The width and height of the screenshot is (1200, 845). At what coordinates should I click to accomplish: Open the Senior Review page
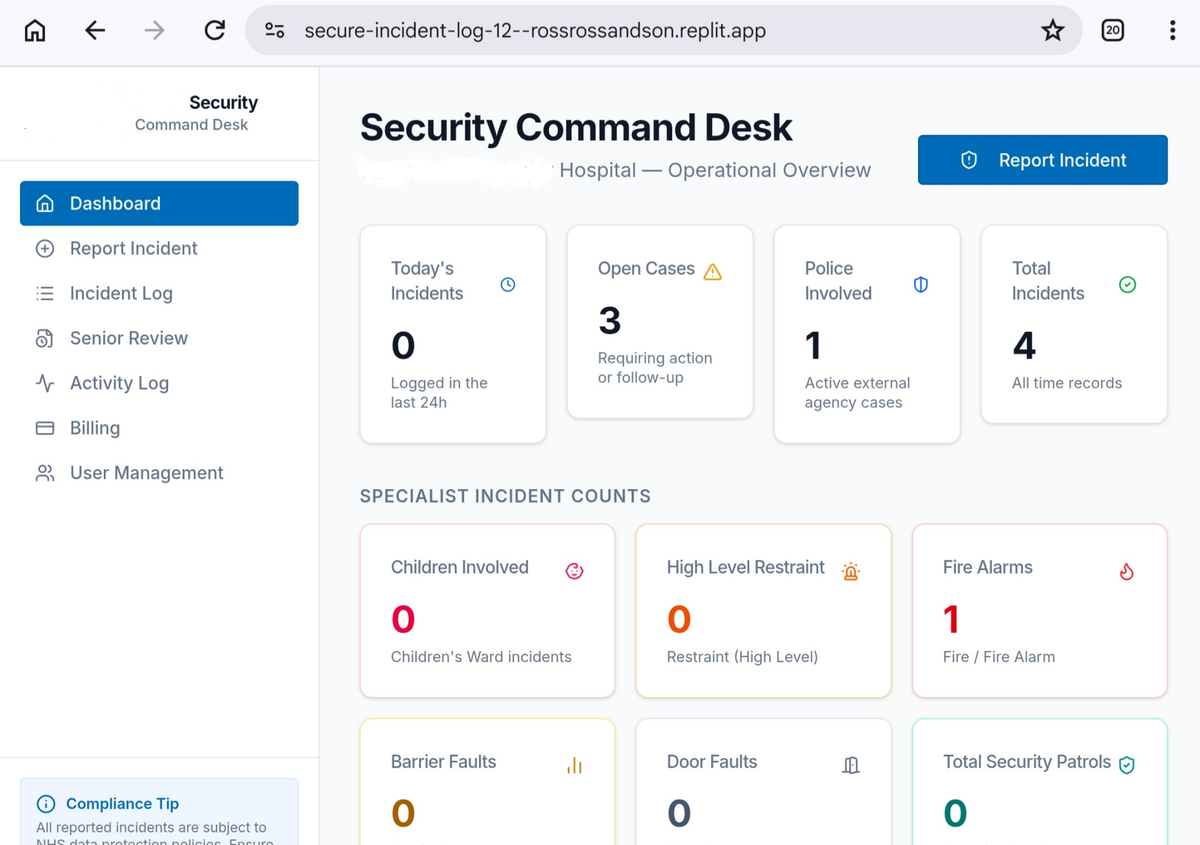point(159,338)
